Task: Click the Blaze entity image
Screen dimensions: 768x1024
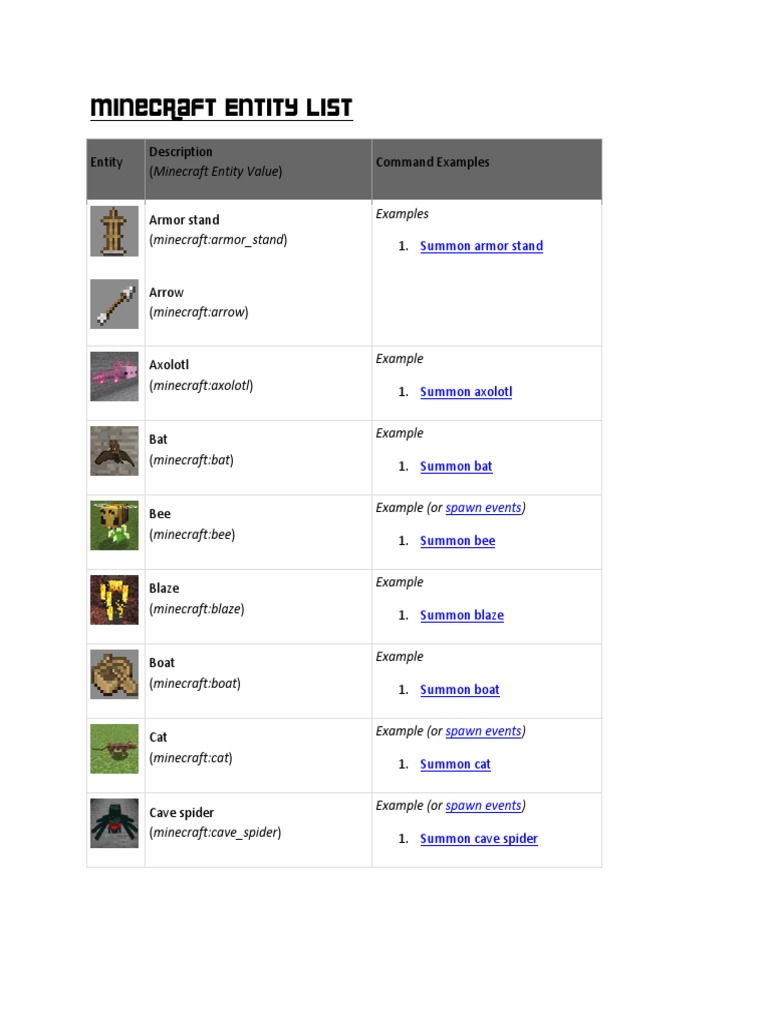Action: 114,600
